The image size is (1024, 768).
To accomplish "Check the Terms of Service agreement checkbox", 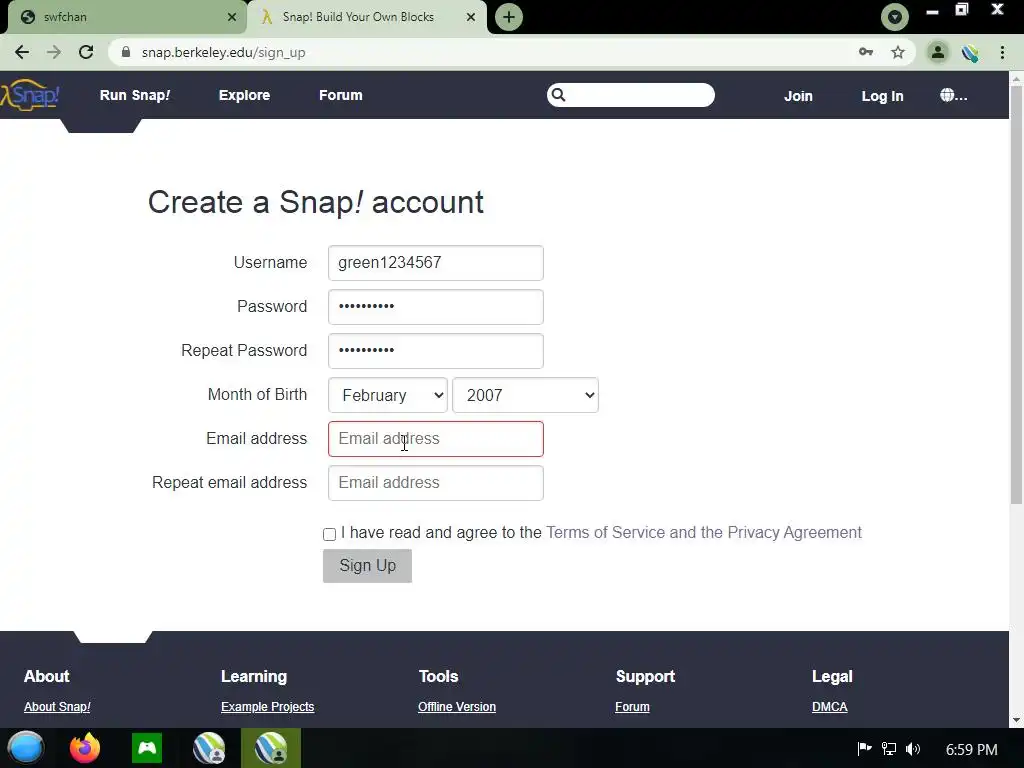I will 329,534.
